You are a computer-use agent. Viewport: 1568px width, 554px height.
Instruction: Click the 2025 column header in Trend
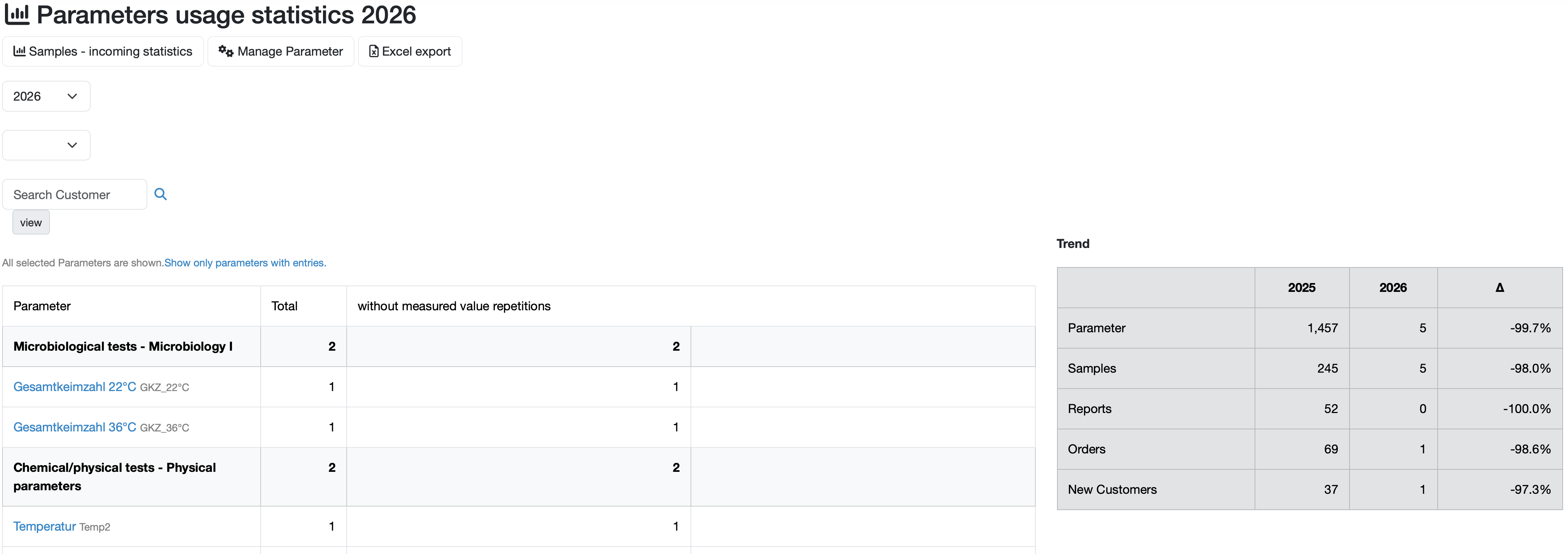(x=1301, y=288)
